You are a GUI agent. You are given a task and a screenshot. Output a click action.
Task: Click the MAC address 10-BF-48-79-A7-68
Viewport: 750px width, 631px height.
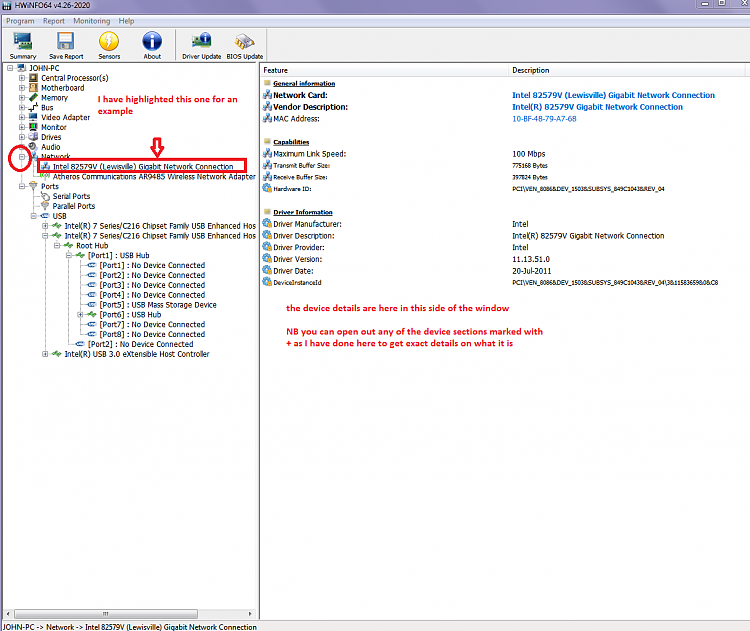pyautogui.click(x=544, y=119)
